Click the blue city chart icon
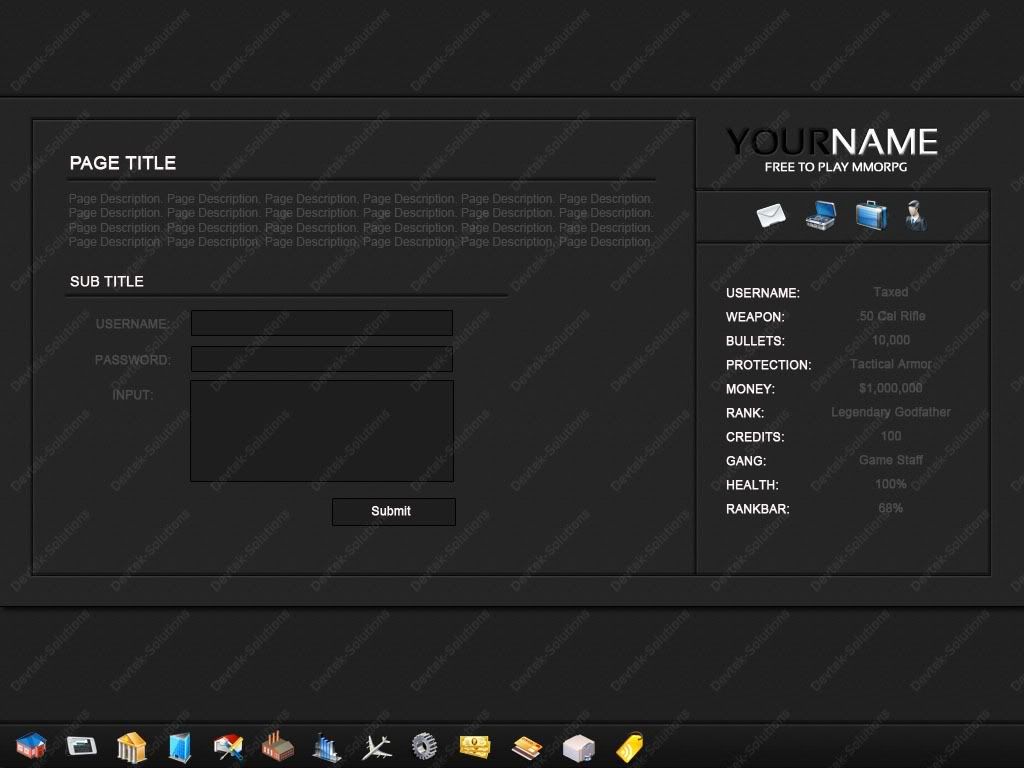Image resolution: width=1024 pixels, height=768 pixels. pos(326,746)
